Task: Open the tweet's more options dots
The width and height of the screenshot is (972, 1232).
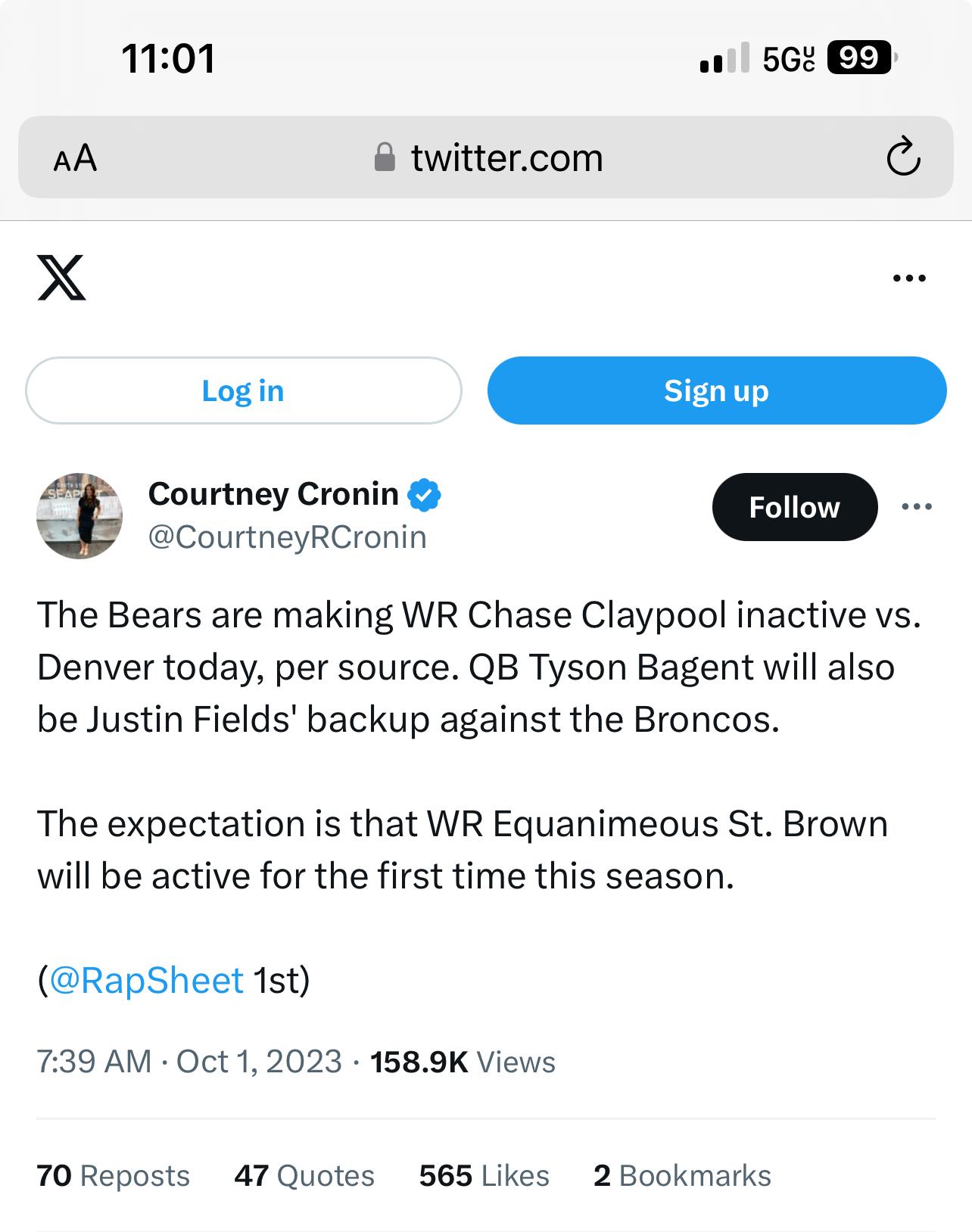Action: [917, 507]
